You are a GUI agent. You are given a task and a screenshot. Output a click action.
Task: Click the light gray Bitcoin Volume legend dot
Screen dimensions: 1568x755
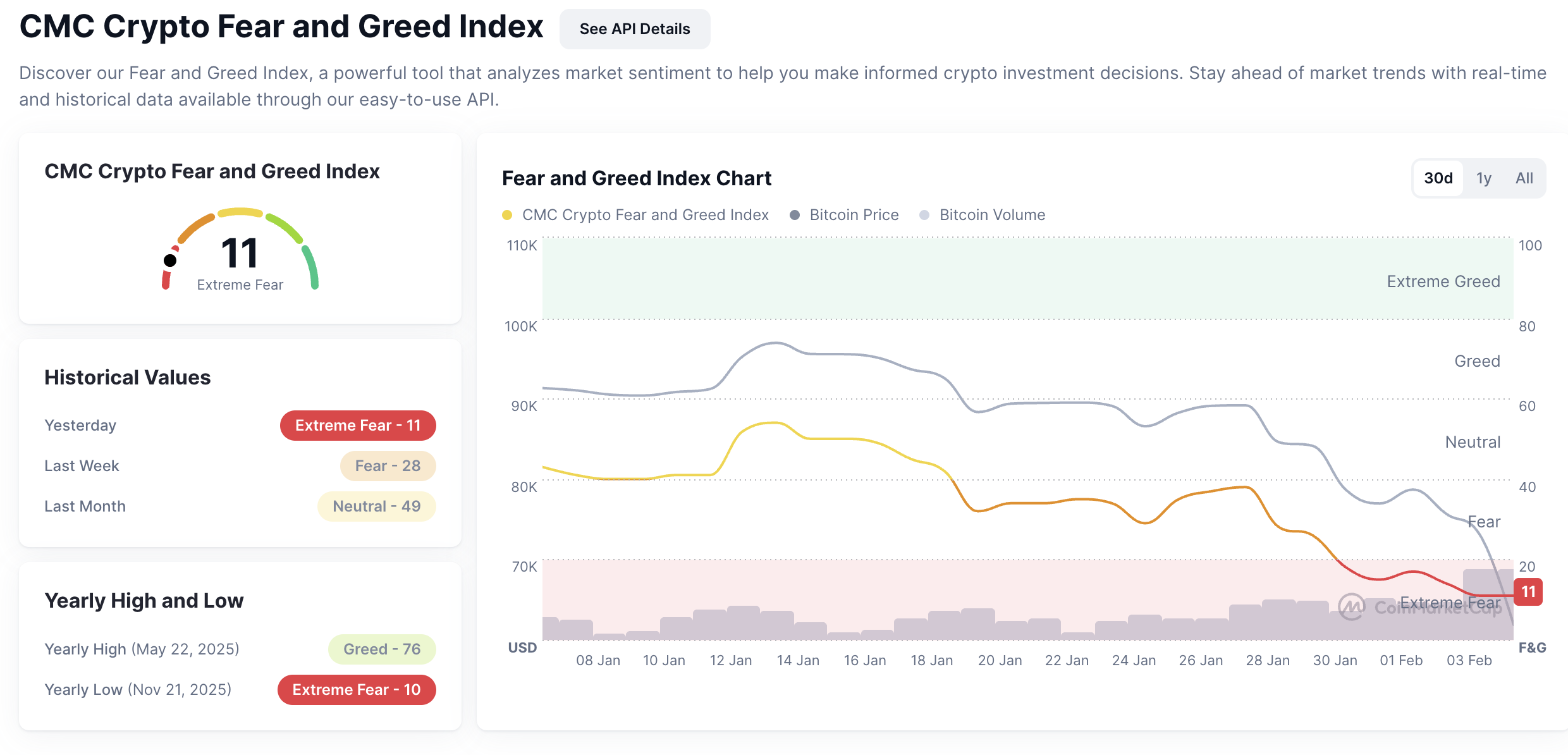click(x=924, y=215)
